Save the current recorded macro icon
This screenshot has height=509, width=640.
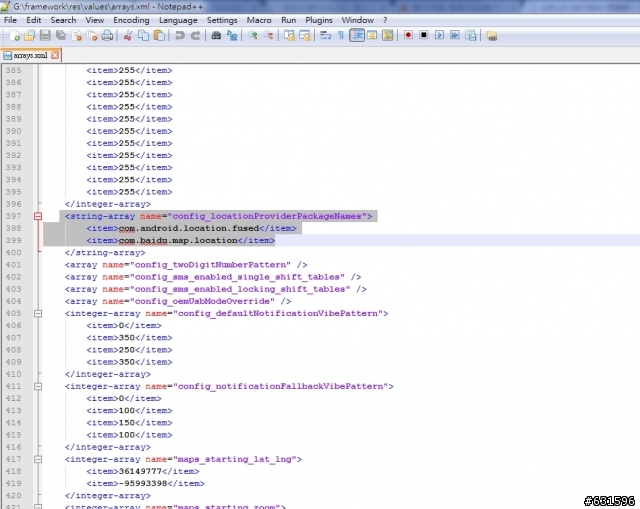(471, 36)
